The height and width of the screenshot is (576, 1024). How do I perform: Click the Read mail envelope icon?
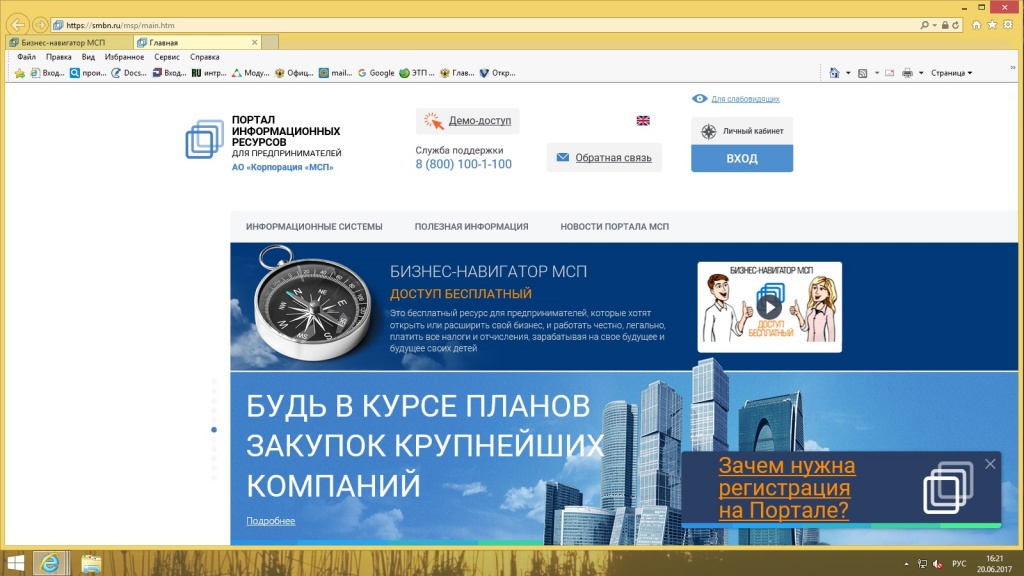889,73
